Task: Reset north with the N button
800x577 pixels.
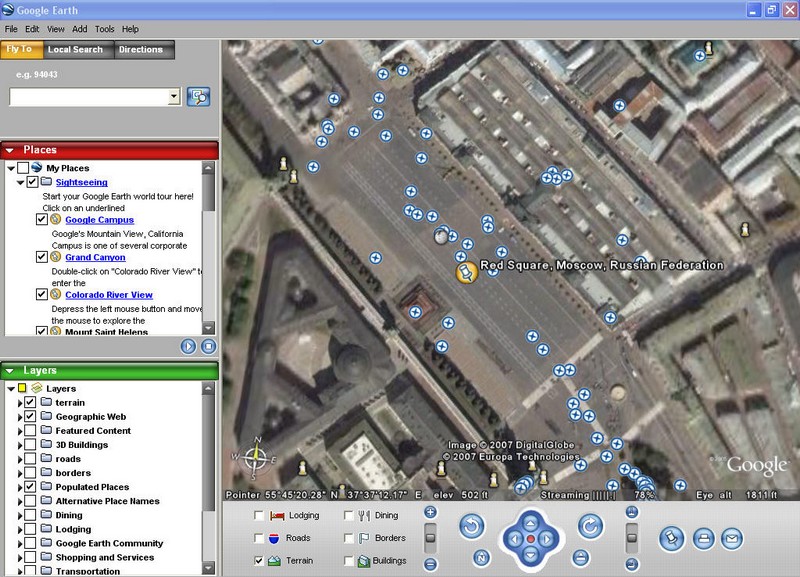Action: pos(481,558)
